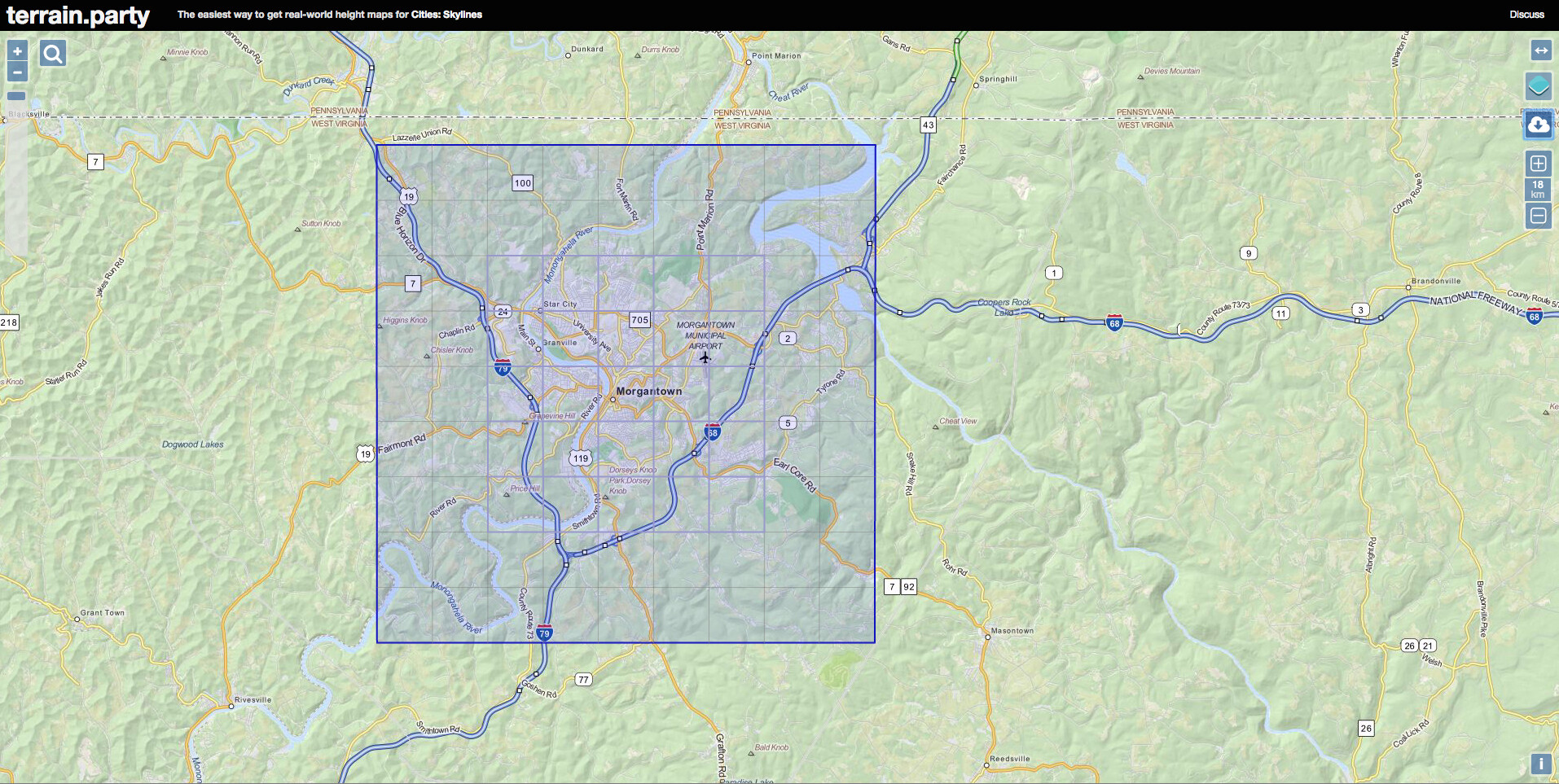Screen dimensions: 1559x784
Task: Open the map layers icon
Action: tap(1538, 85)
